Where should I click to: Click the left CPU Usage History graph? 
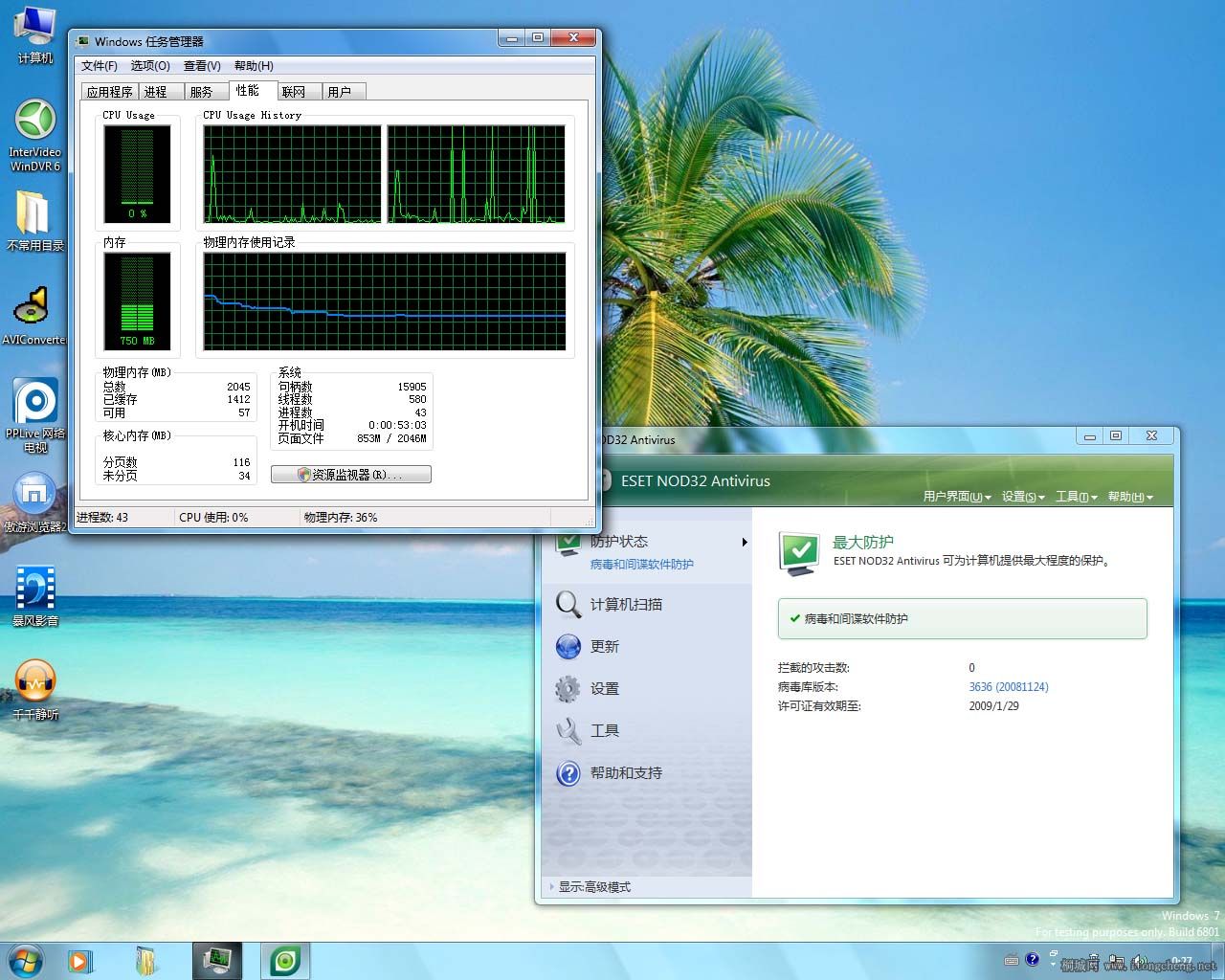pyautogui.click(x=293, y=174)
